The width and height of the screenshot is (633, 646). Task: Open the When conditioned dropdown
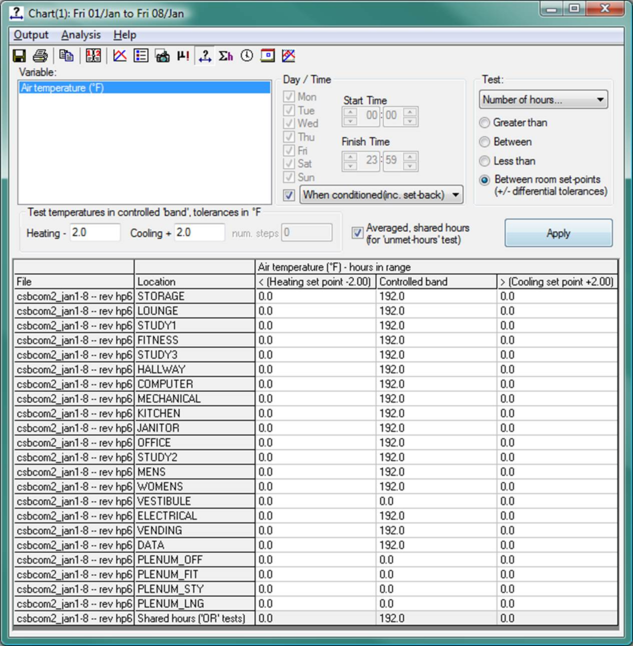381,195
